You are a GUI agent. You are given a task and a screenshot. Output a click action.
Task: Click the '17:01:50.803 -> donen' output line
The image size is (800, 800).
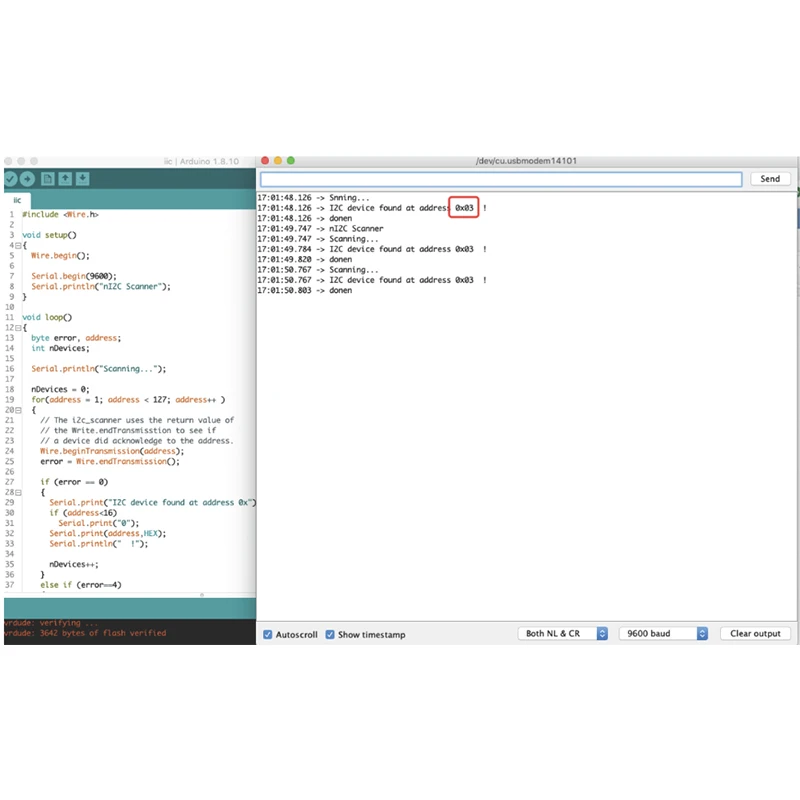(305, 290)
